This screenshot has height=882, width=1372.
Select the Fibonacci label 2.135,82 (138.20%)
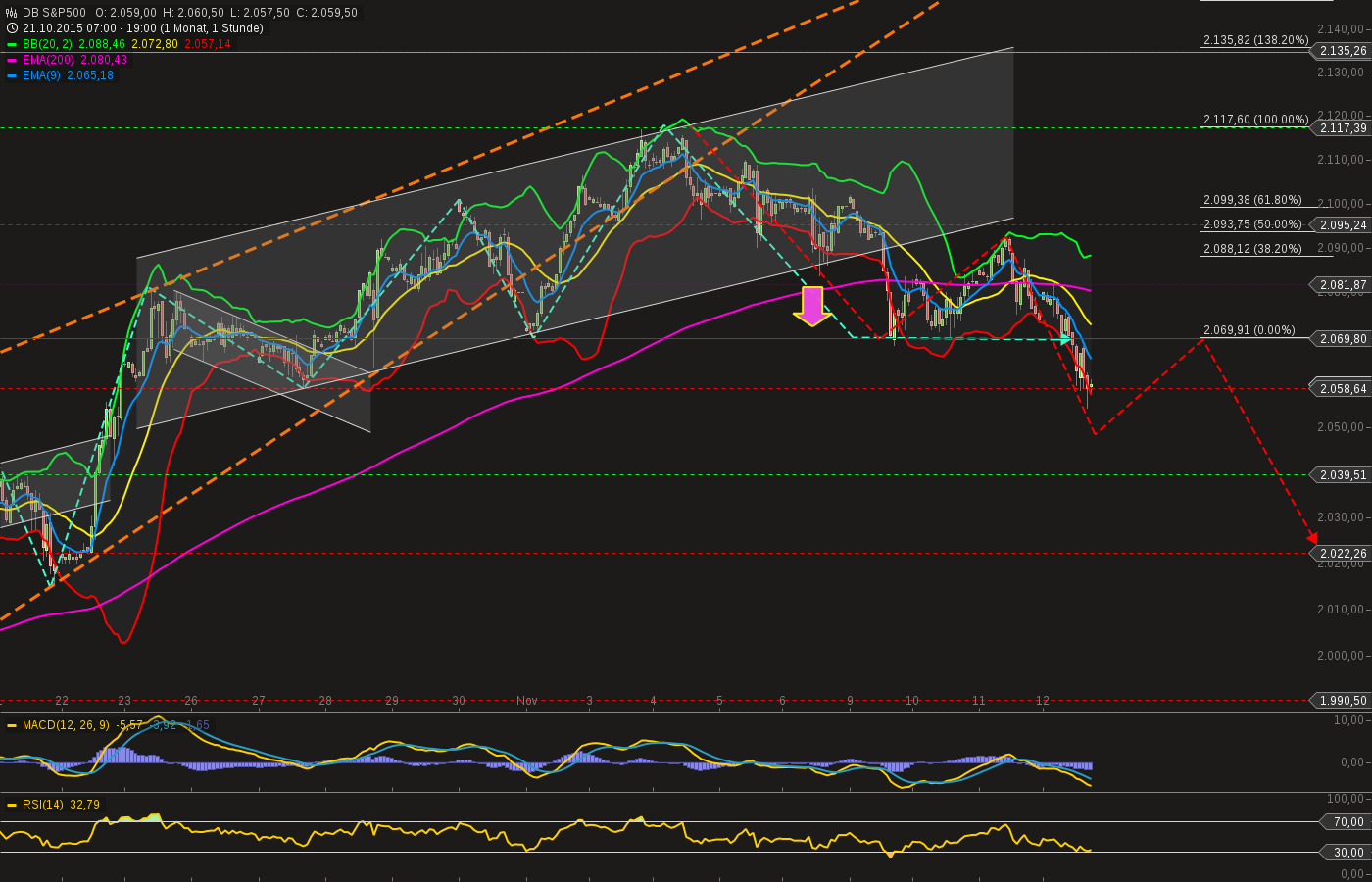coord(1256,40)
